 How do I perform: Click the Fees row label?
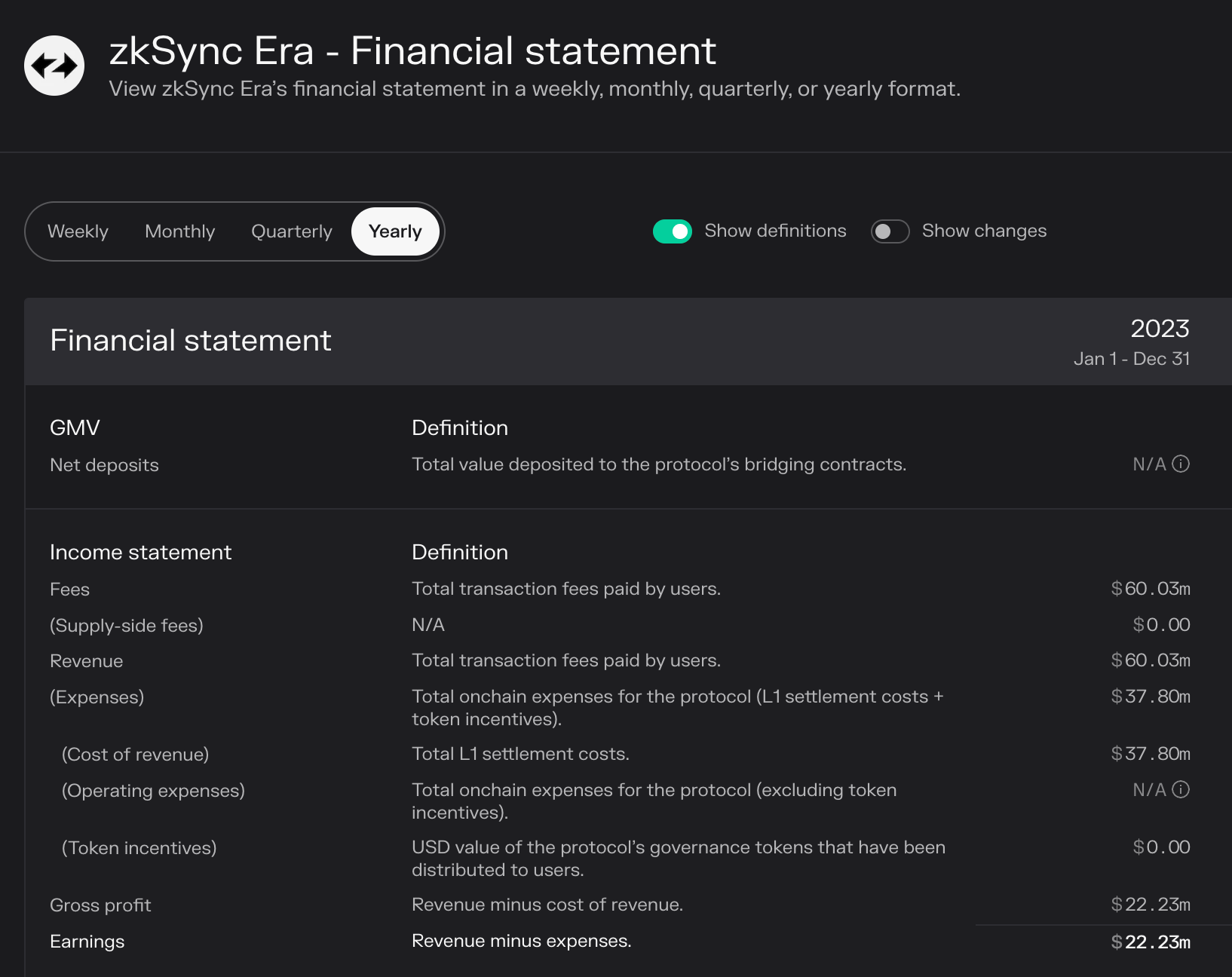(x=69, y=590)
